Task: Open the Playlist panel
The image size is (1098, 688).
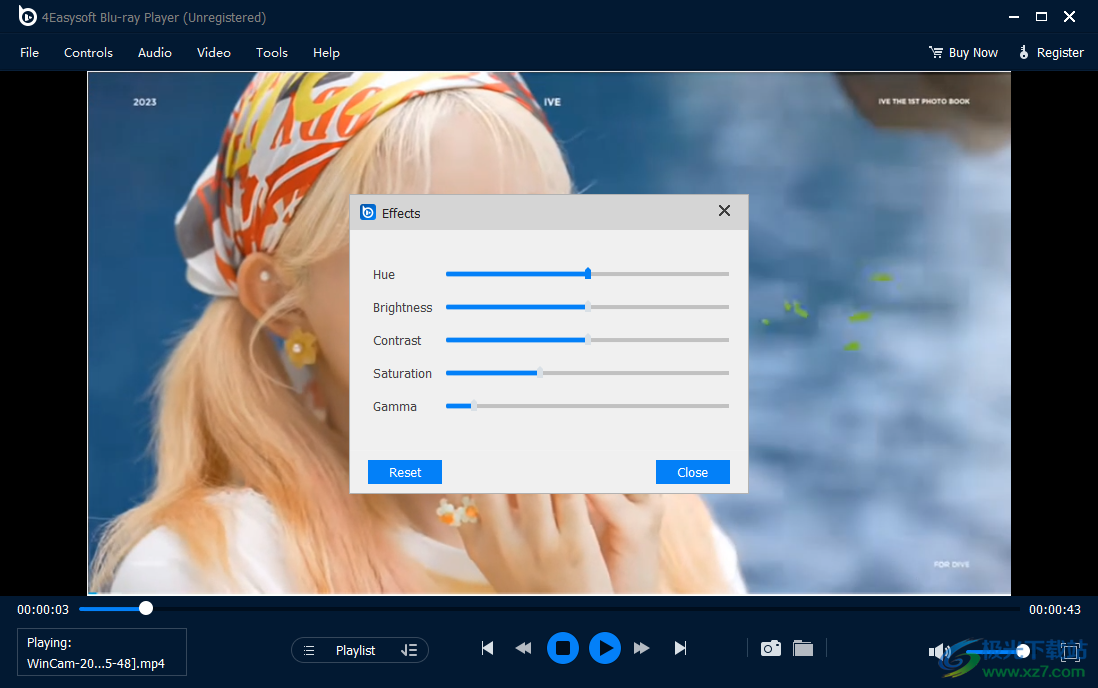Action: [356, 649]
